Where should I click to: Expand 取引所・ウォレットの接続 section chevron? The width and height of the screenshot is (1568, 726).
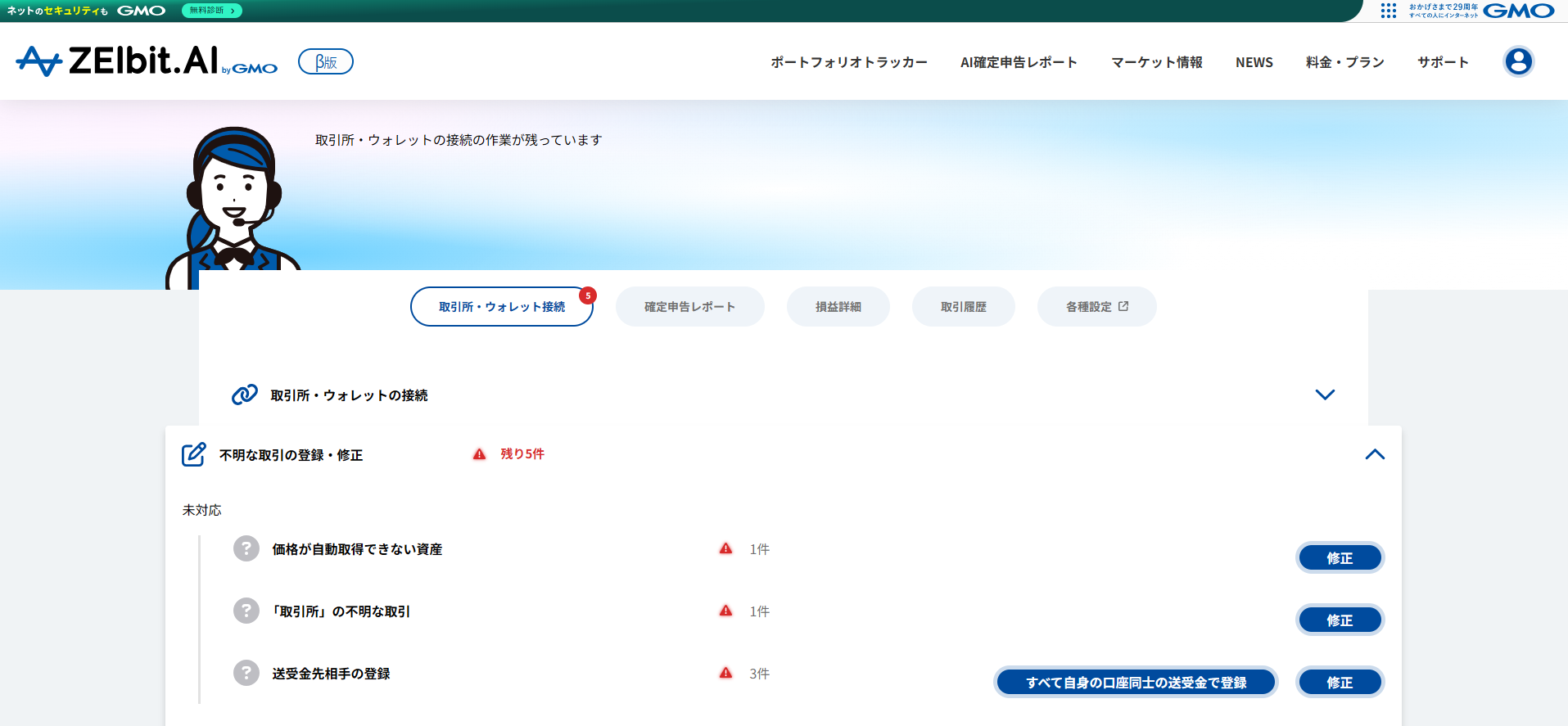1325,395
